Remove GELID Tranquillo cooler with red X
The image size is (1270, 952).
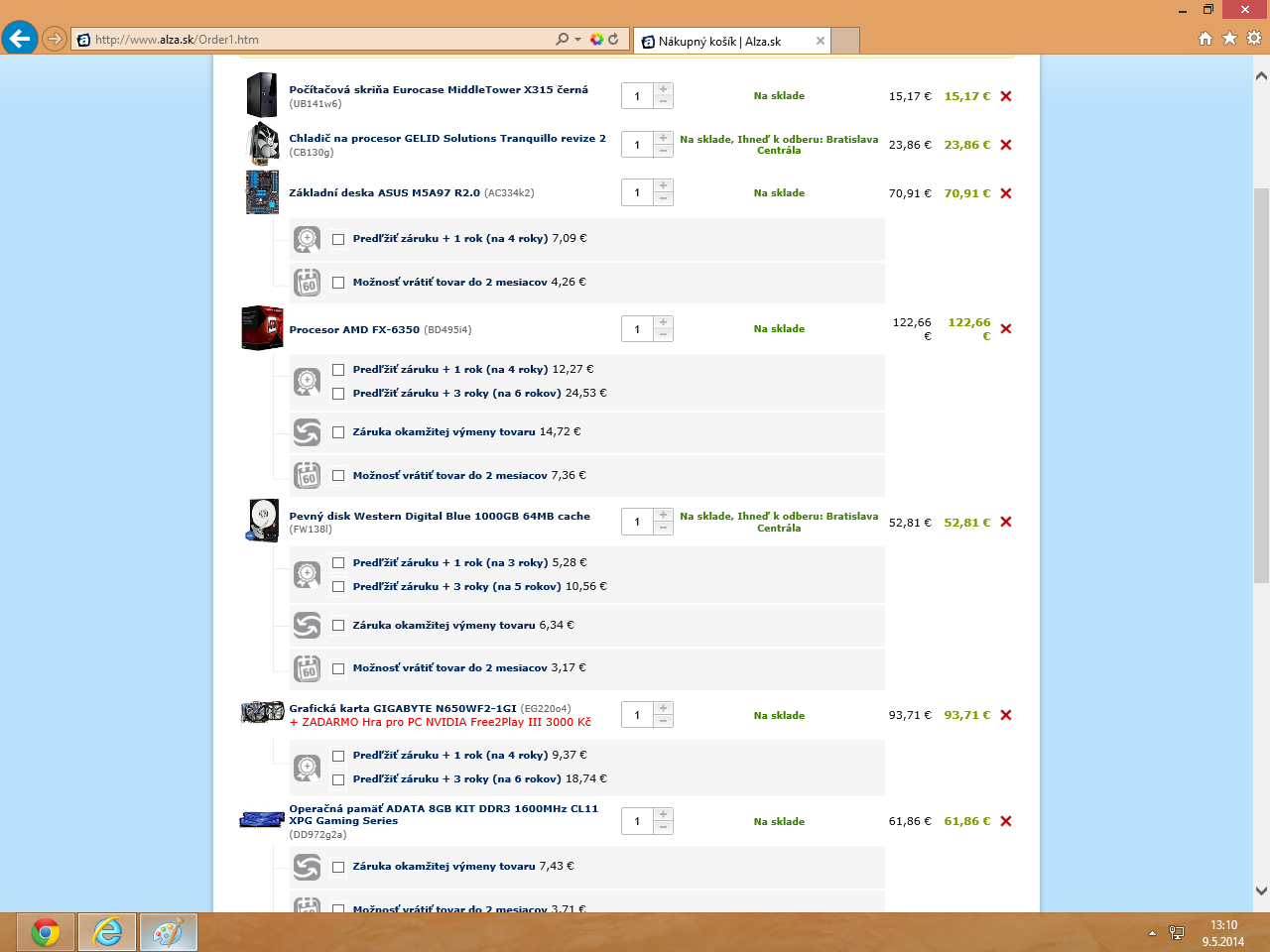1006,145
